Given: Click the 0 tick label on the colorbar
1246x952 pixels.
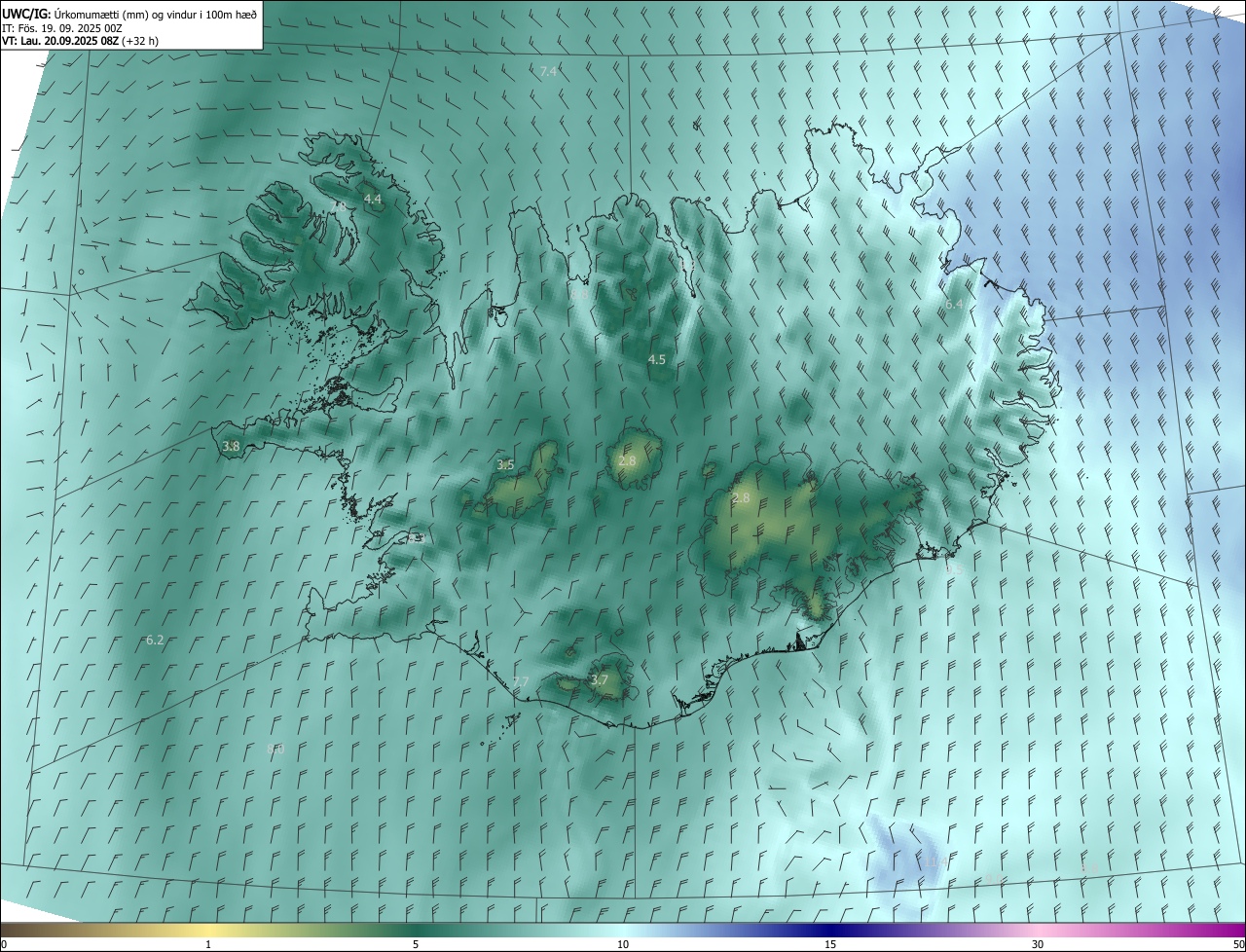Looking at the screenshot, I should click(4, 944).
